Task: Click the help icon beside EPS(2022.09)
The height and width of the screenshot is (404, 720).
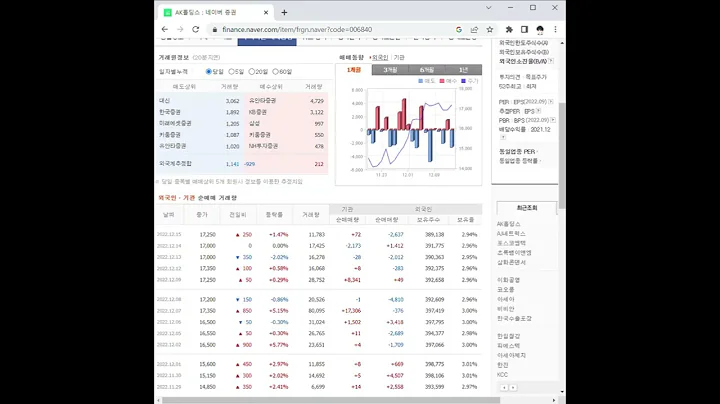Action: click(x=551, y=101)
